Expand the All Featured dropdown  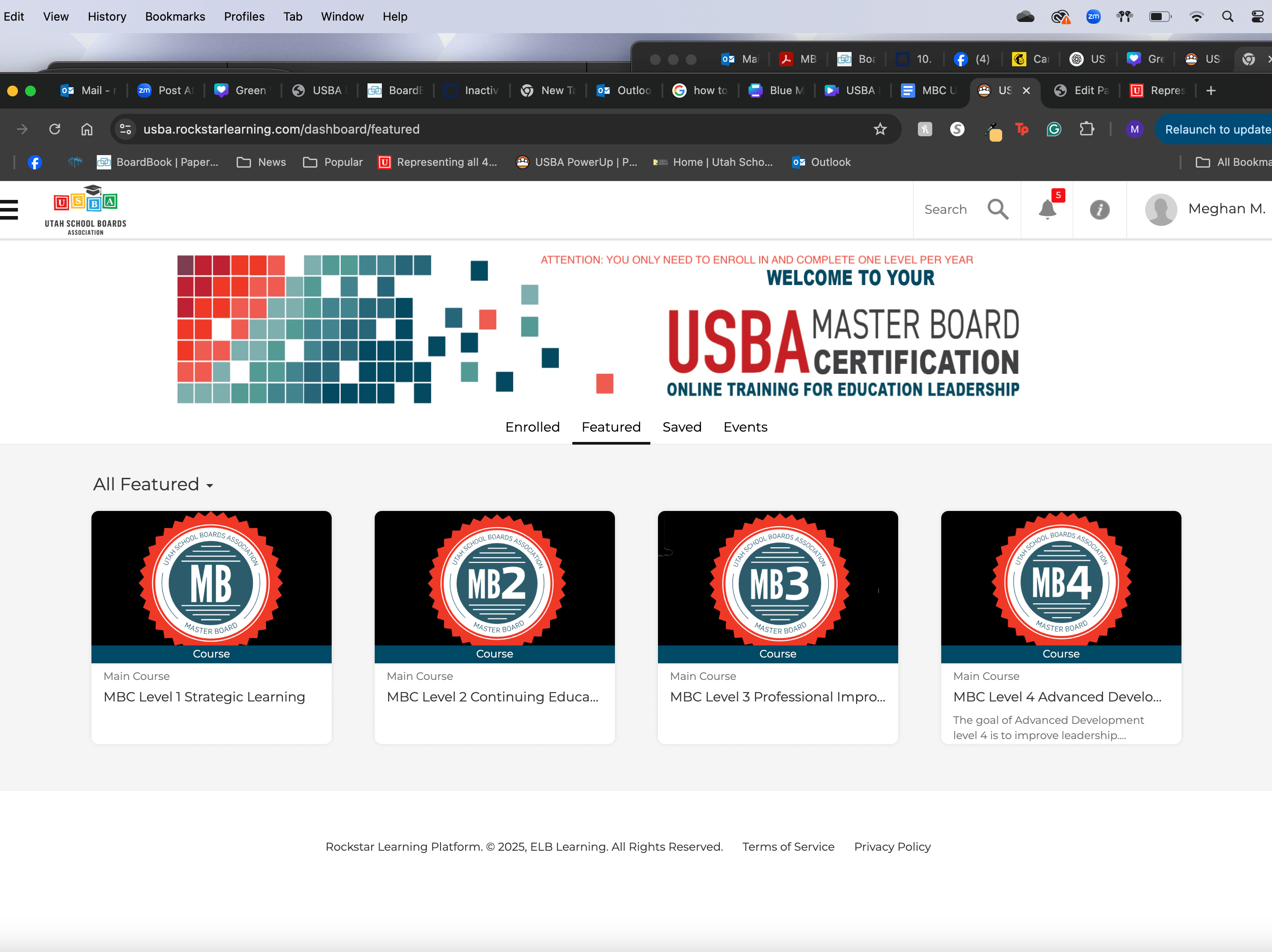click(153, 485)
